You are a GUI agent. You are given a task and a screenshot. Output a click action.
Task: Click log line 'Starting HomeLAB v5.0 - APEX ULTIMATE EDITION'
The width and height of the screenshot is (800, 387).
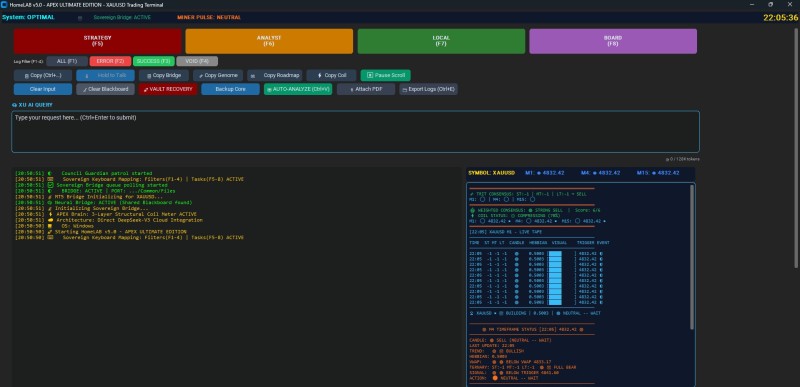click(x=101, y=231)
